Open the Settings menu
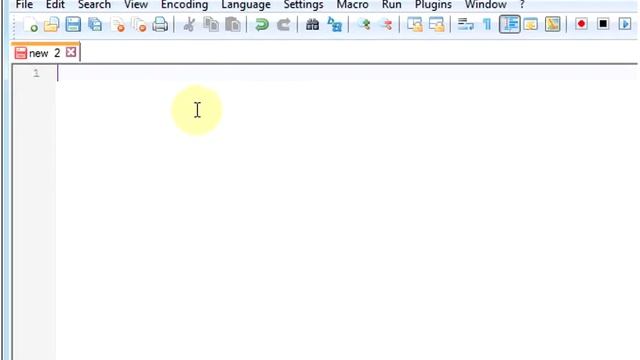The height and width of the screenshot is (360, 640). point(303,5)
